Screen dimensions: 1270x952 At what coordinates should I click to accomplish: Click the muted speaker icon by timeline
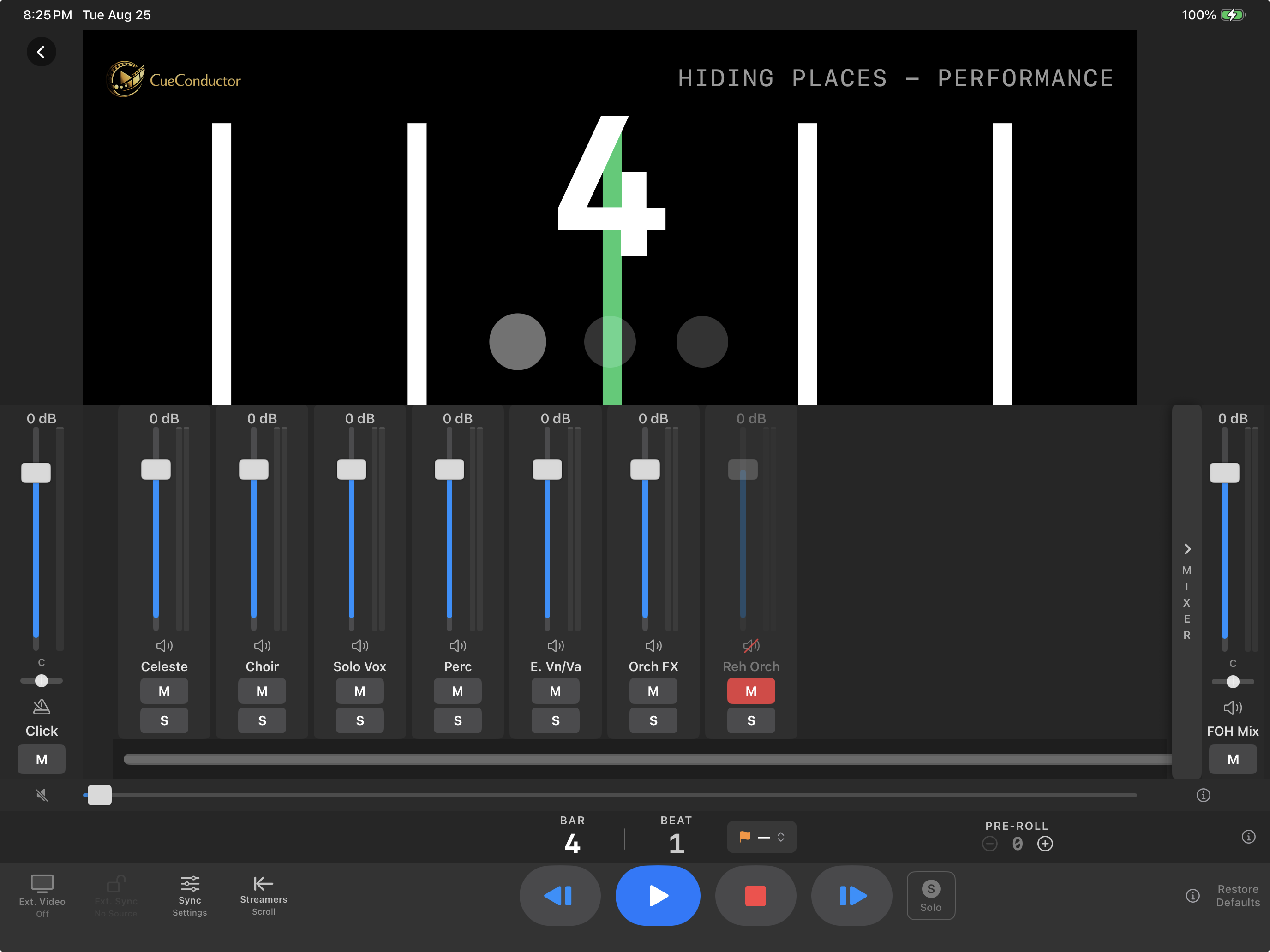point(42,795)
